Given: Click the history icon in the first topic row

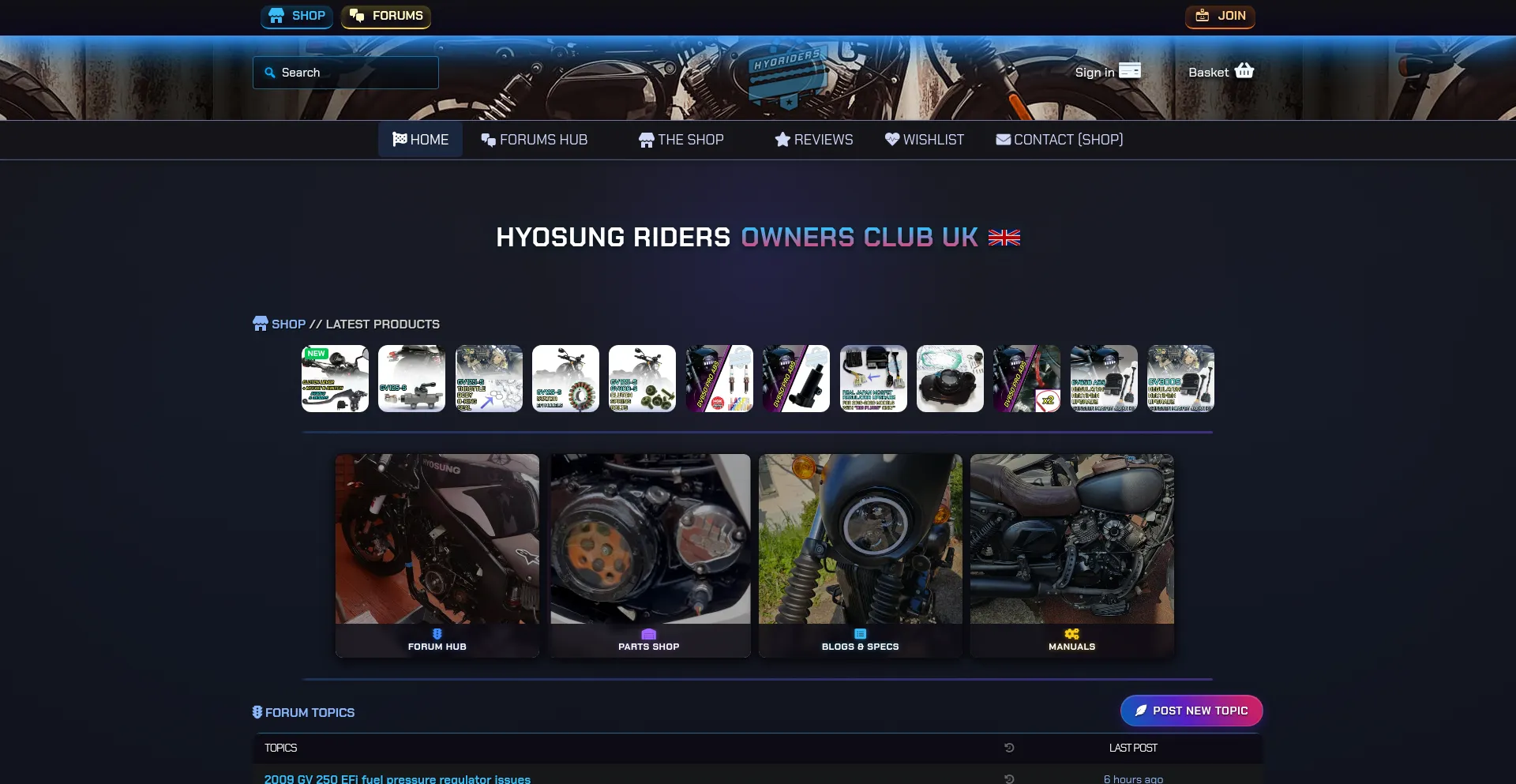Looking at the screenshot, I should pyautogui.click(x=1009, y=778).
